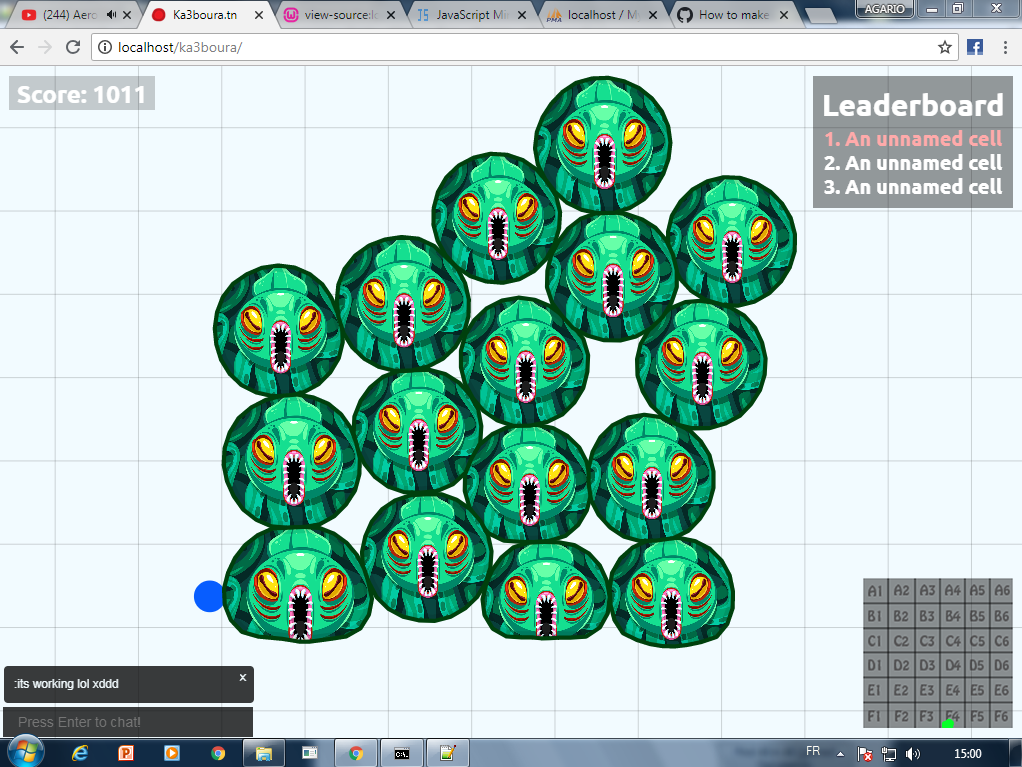Open the JavaScript tab
This screenshot has width=1022, height=767.
pyautogui.click(x=473, y=15)
